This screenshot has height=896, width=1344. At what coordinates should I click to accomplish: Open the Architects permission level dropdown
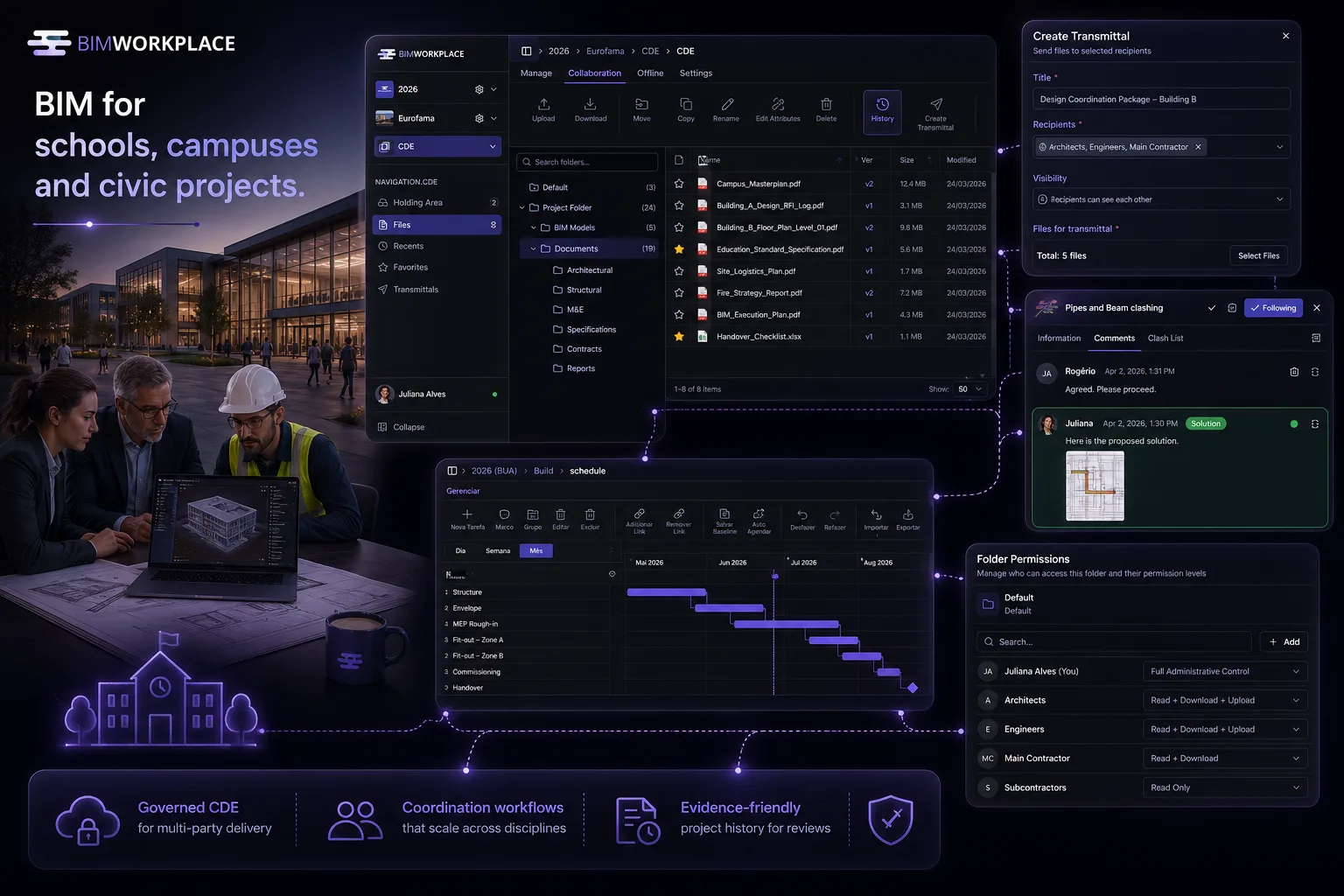coord(1225,701)
